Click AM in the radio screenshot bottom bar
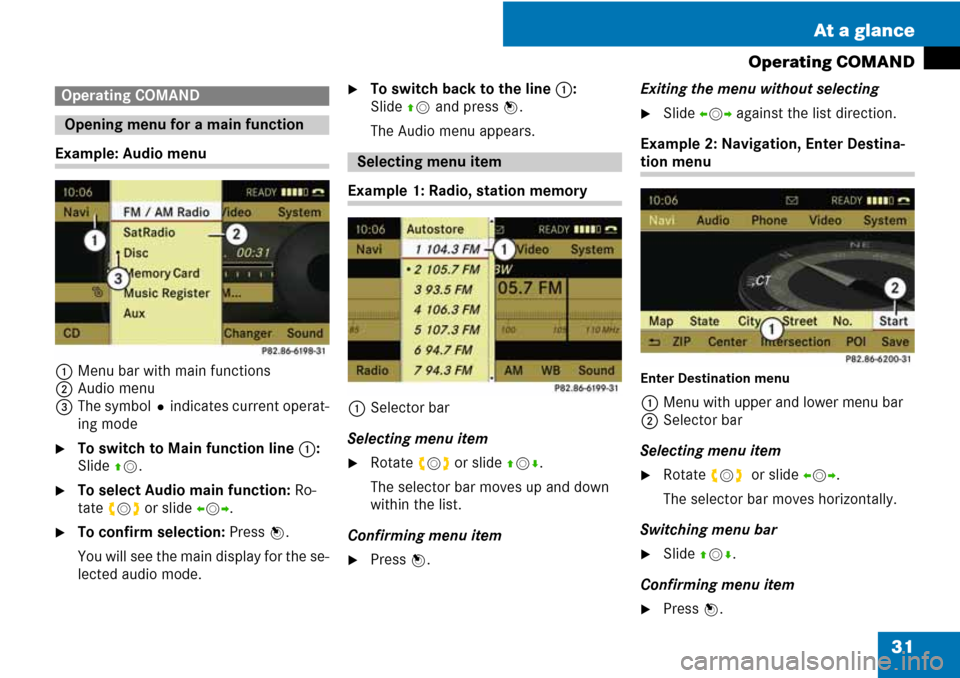This screenshot has width=960, height=678. tap(513, 370)
